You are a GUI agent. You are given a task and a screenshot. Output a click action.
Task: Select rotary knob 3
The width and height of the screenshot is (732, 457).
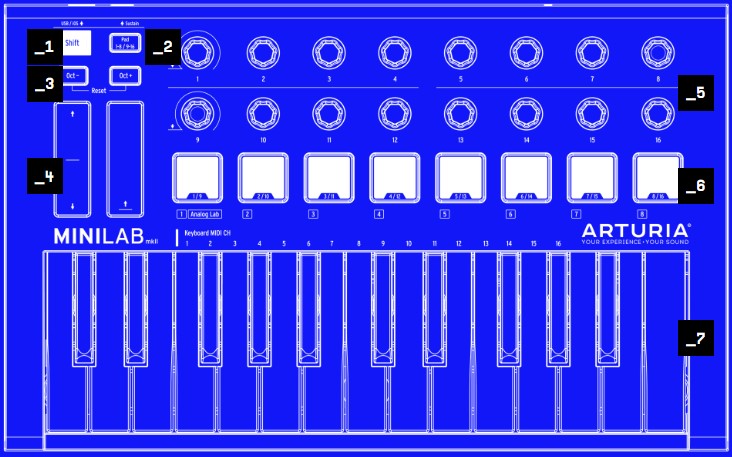329,52
